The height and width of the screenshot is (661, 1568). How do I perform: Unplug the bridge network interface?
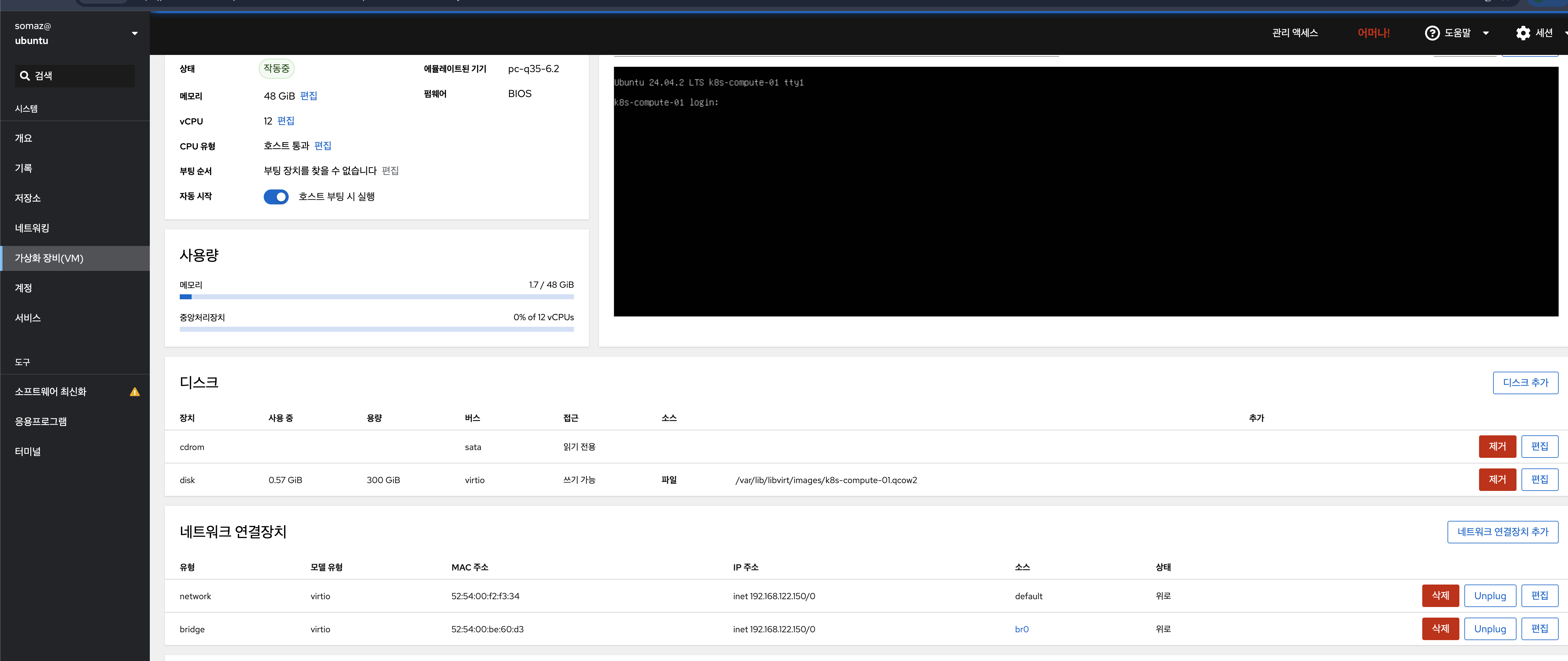pyautogui.click(x=1489, y=629)
